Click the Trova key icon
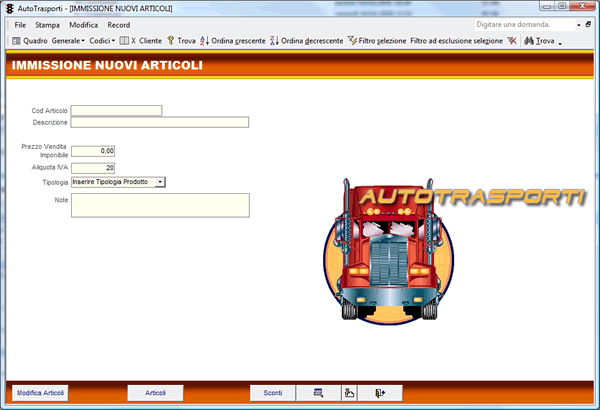600x410 pixels. click(x=171, y=41)
